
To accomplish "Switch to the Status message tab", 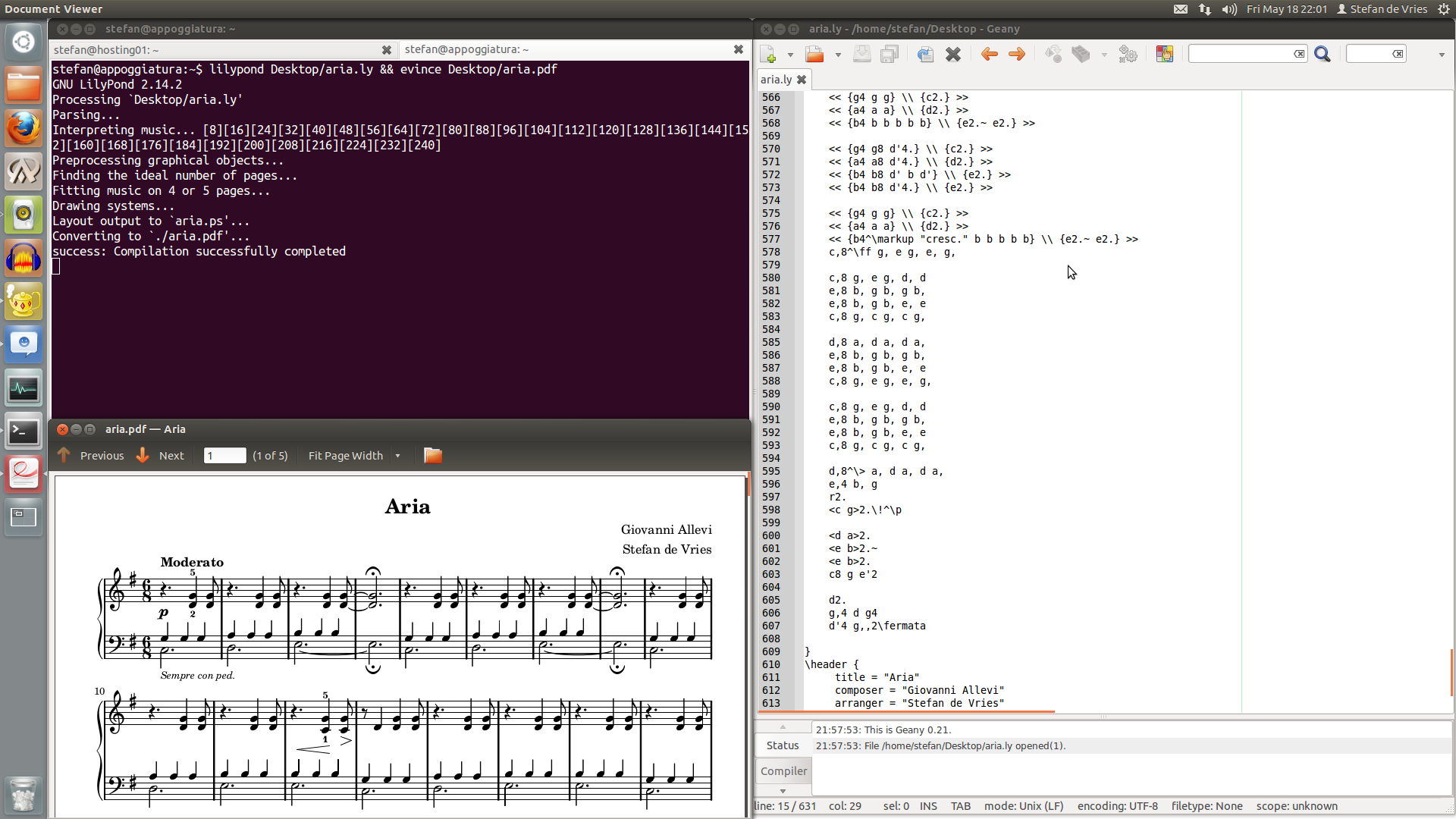I will tap(783, 745).
